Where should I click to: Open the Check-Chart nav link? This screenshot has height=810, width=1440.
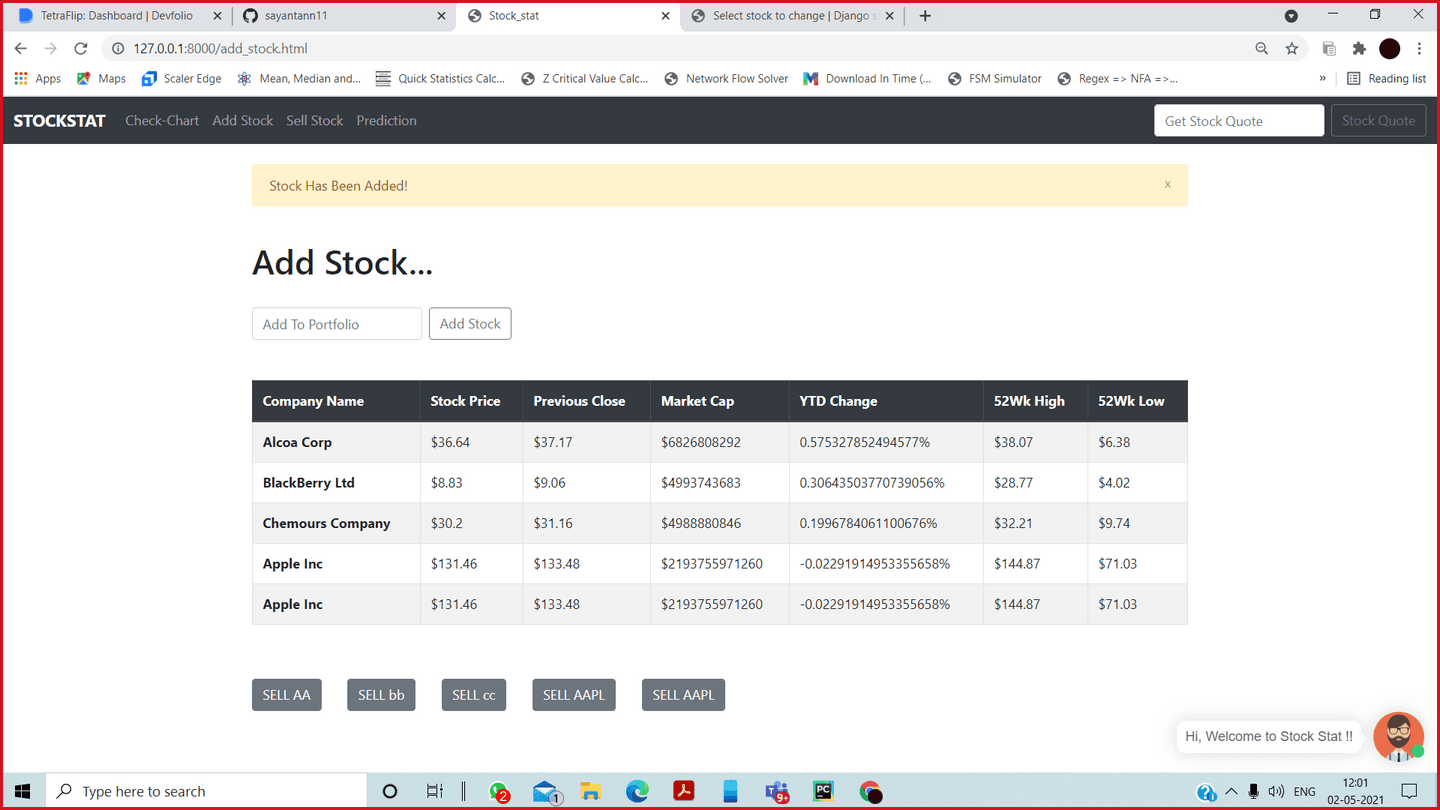coord(162,121)
